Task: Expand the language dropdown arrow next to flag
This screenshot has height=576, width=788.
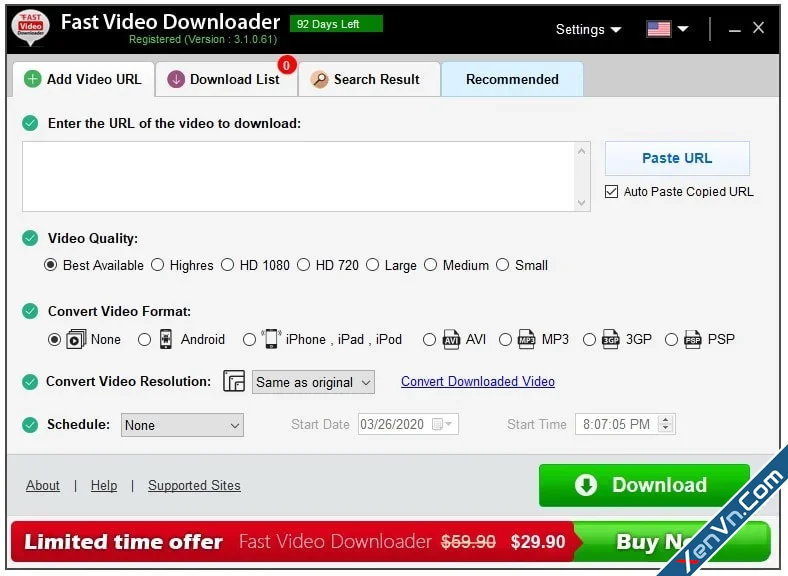Action: click(x=682, y=29)
